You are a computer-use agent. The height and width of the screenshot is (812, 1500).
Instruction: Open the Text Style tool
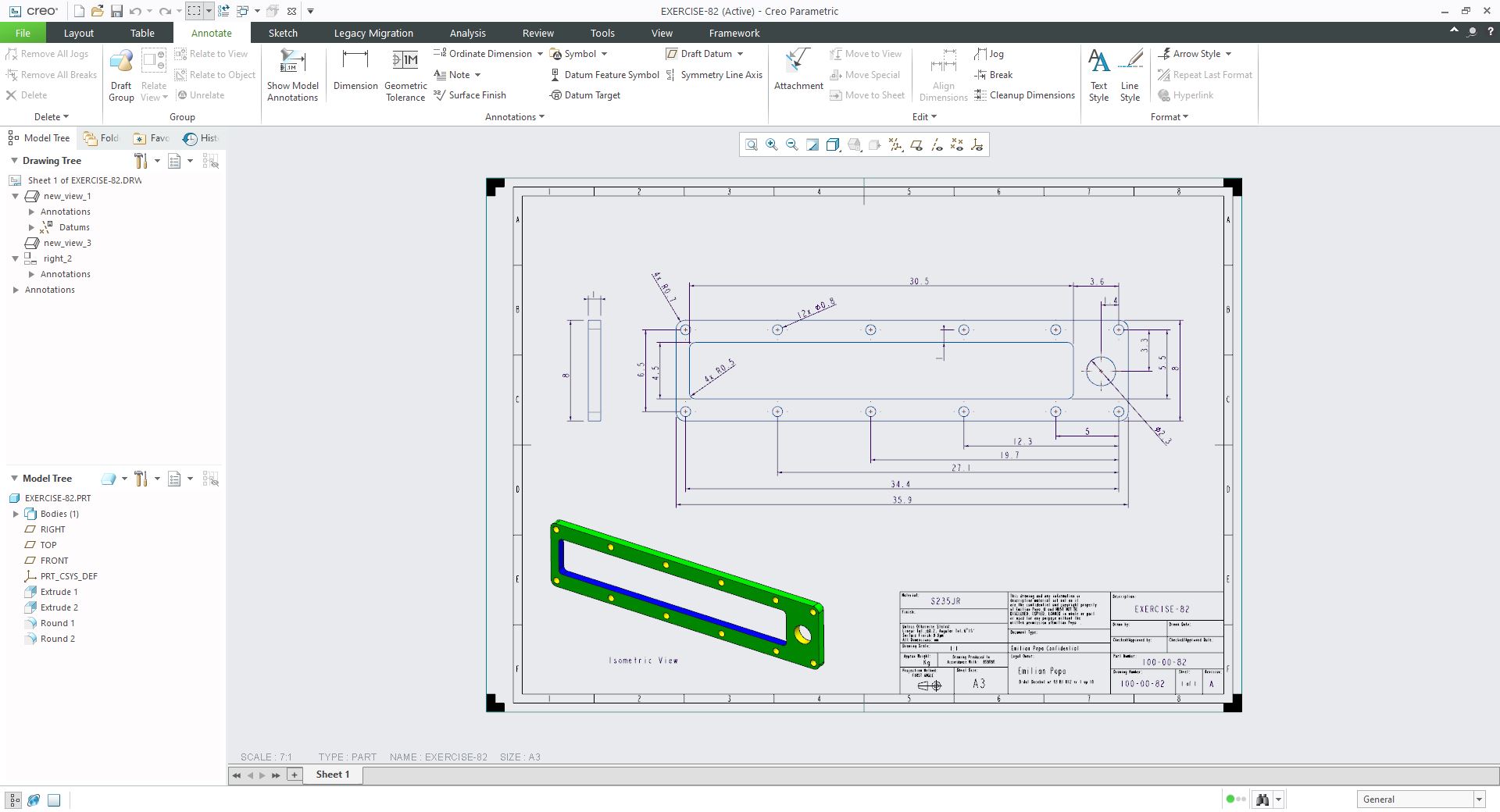tap(1098, 75)
